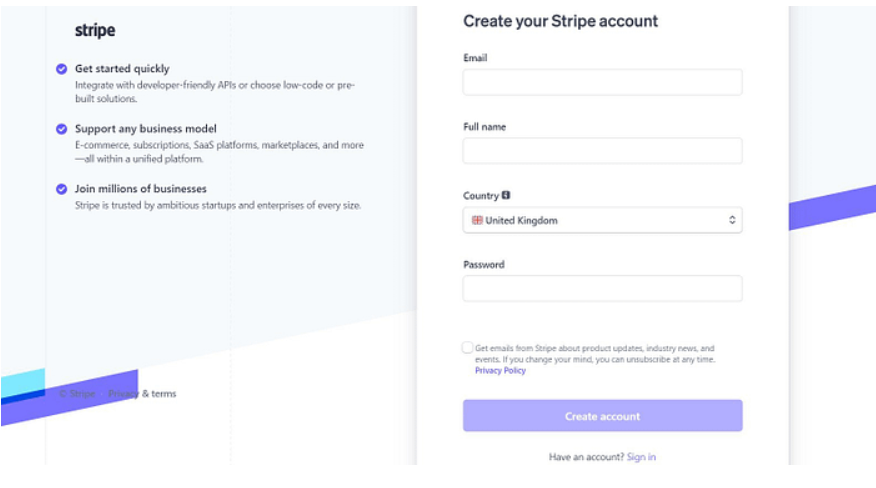
Task: Focus the Full name input field
Action: (x=602, y=151)
